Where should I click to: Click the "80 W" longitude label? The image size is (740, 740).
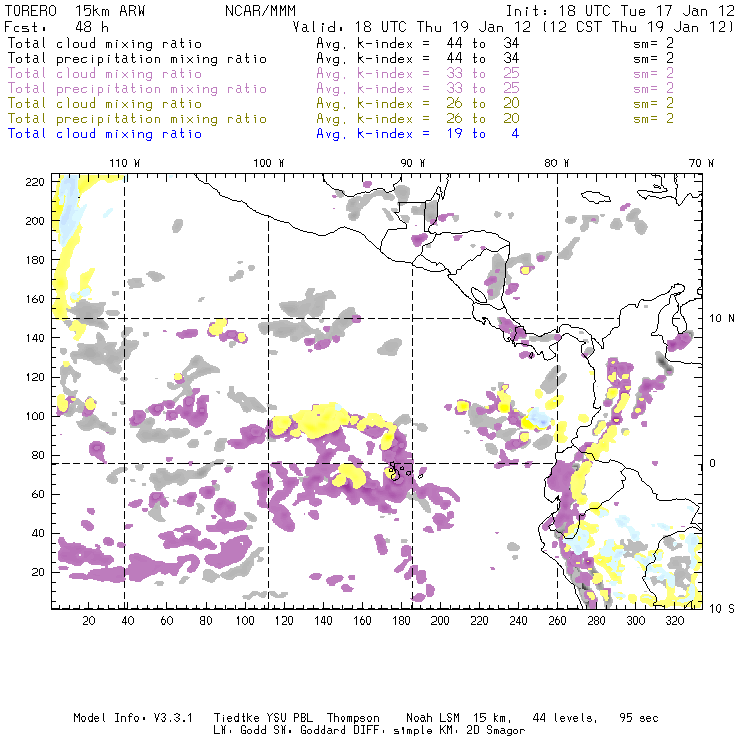pyautogui.click(x=557, y=163)
